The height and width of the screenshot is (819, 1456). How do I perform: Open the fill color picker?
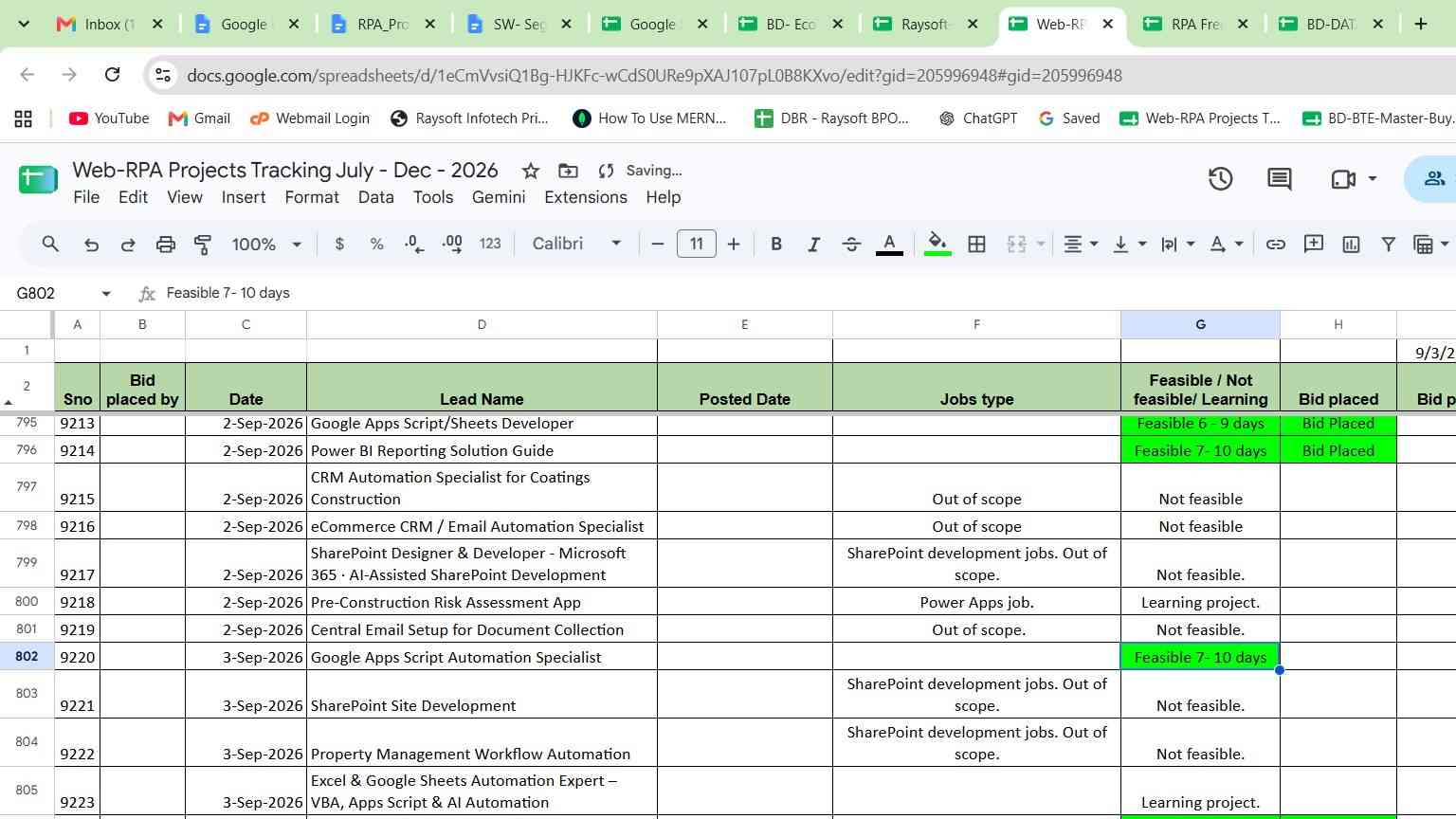point(937,245)
